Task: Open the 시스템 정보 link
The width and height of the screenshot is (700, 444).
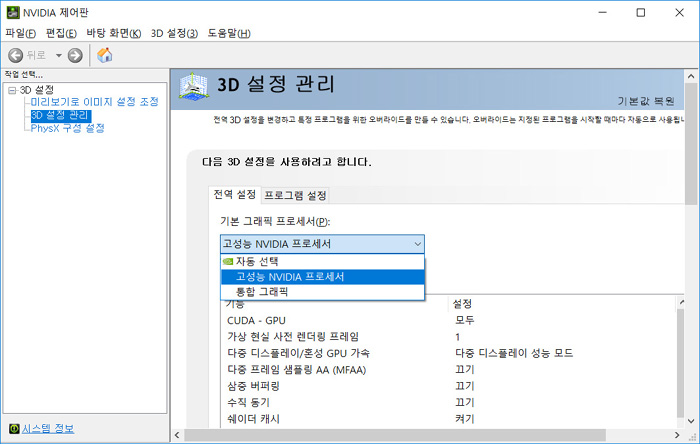Action: pos(48,428)
